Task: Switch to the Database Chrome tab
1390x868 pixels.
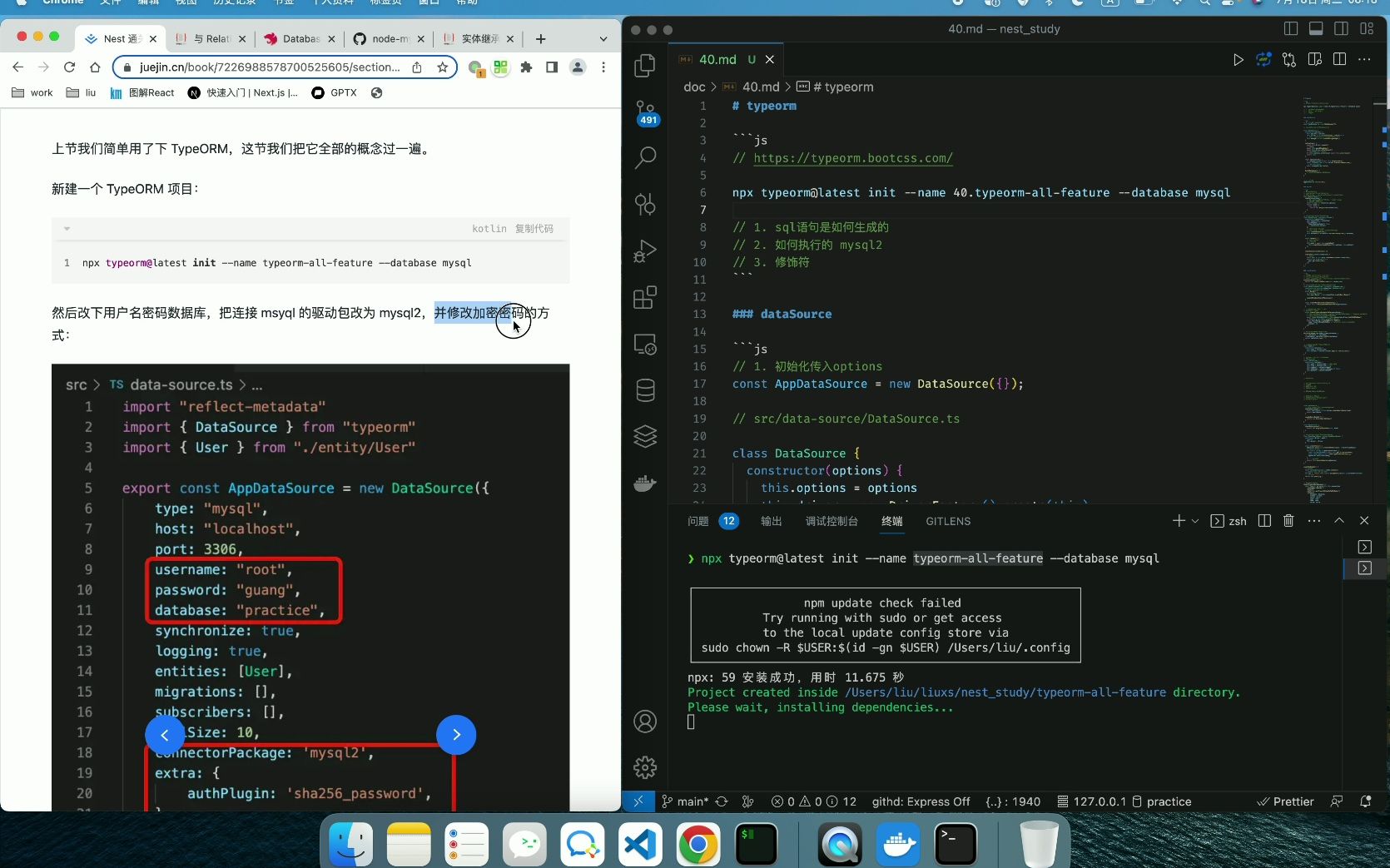Action: (300, 39)
